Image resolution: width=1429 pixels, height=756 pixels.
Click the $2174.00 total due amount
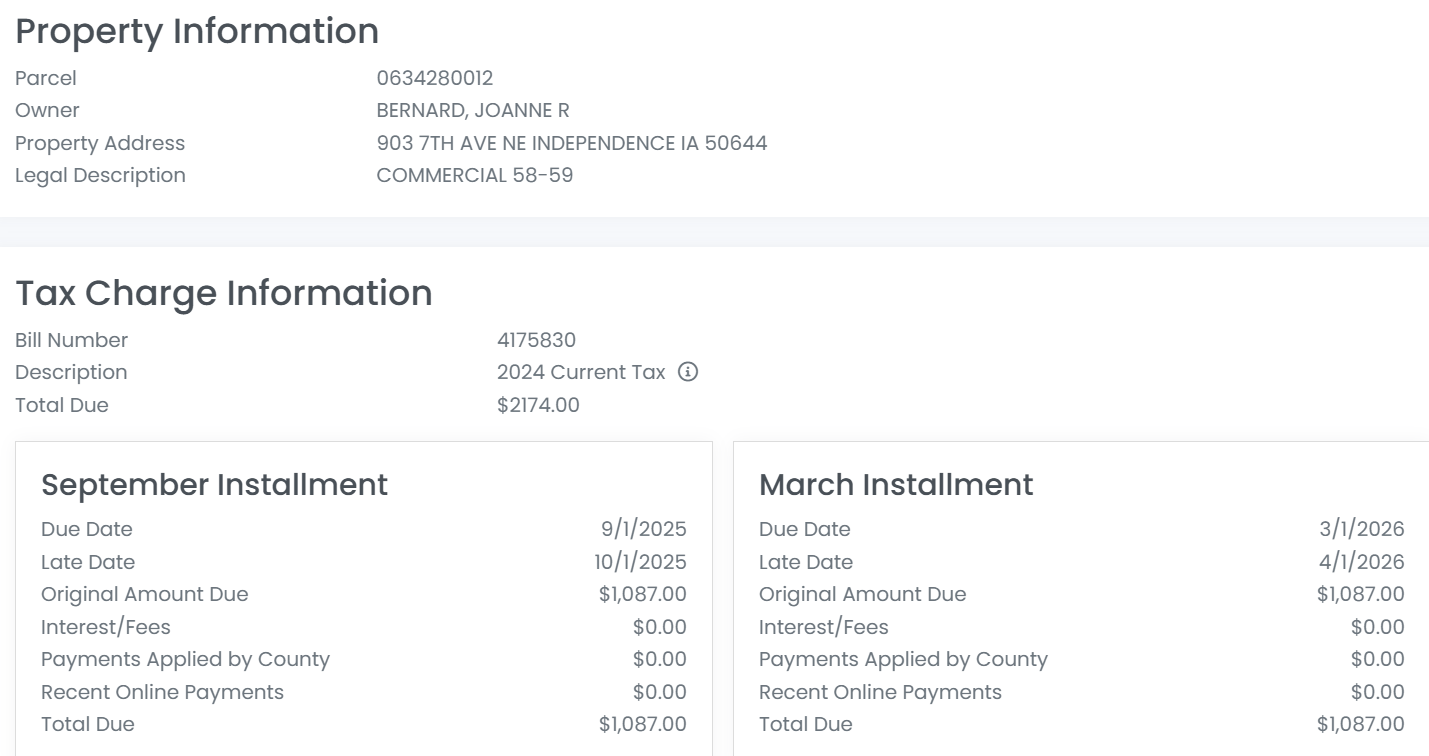tap(538, 405)
